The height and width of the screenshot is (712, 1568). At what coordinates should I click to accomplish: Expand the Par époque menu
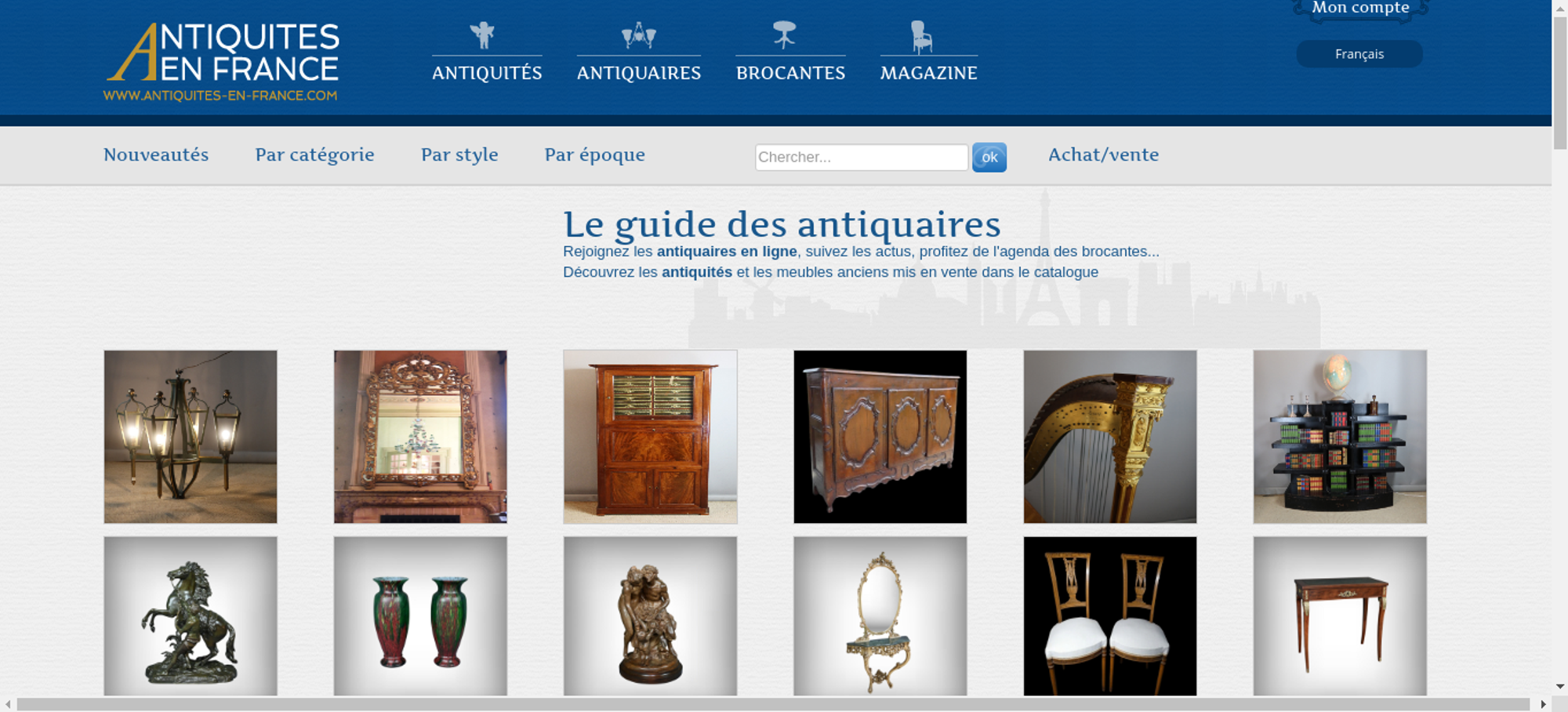point(595,154)
